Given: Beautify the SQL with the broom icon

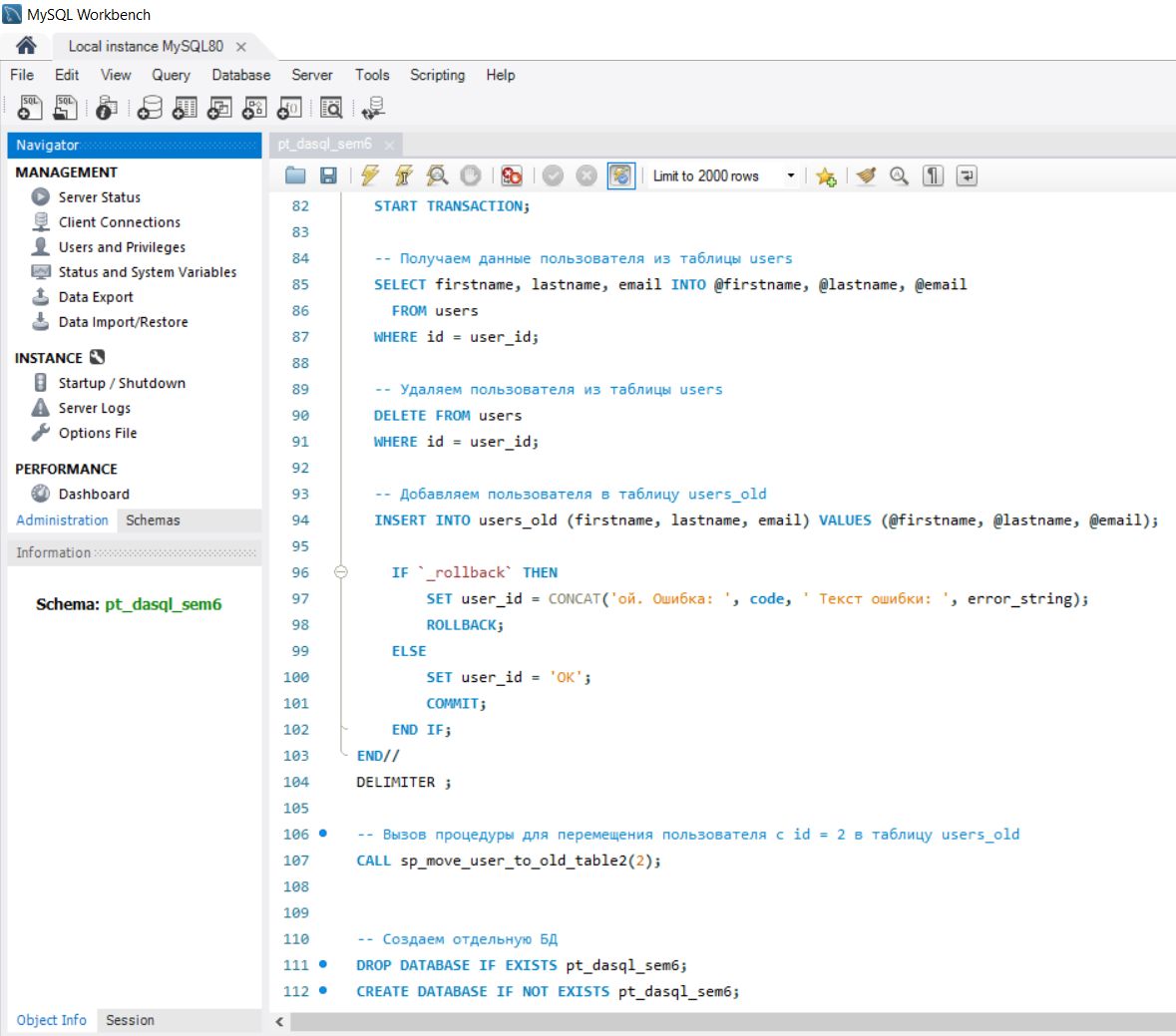Looking at the screenshot, I should pyautogui.click(x=866, y=176).
